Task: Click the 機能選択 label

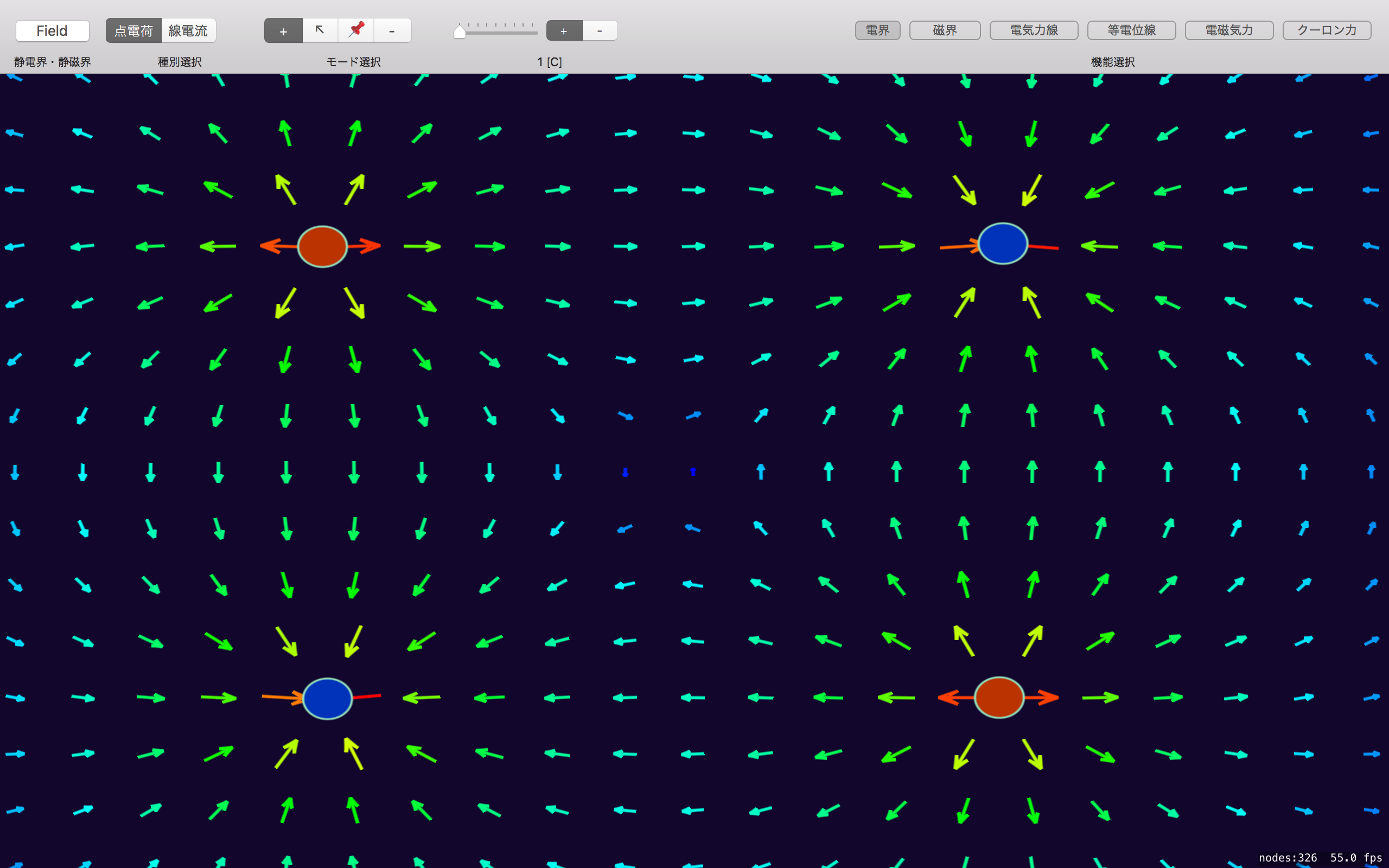Action: [1113, 62]
